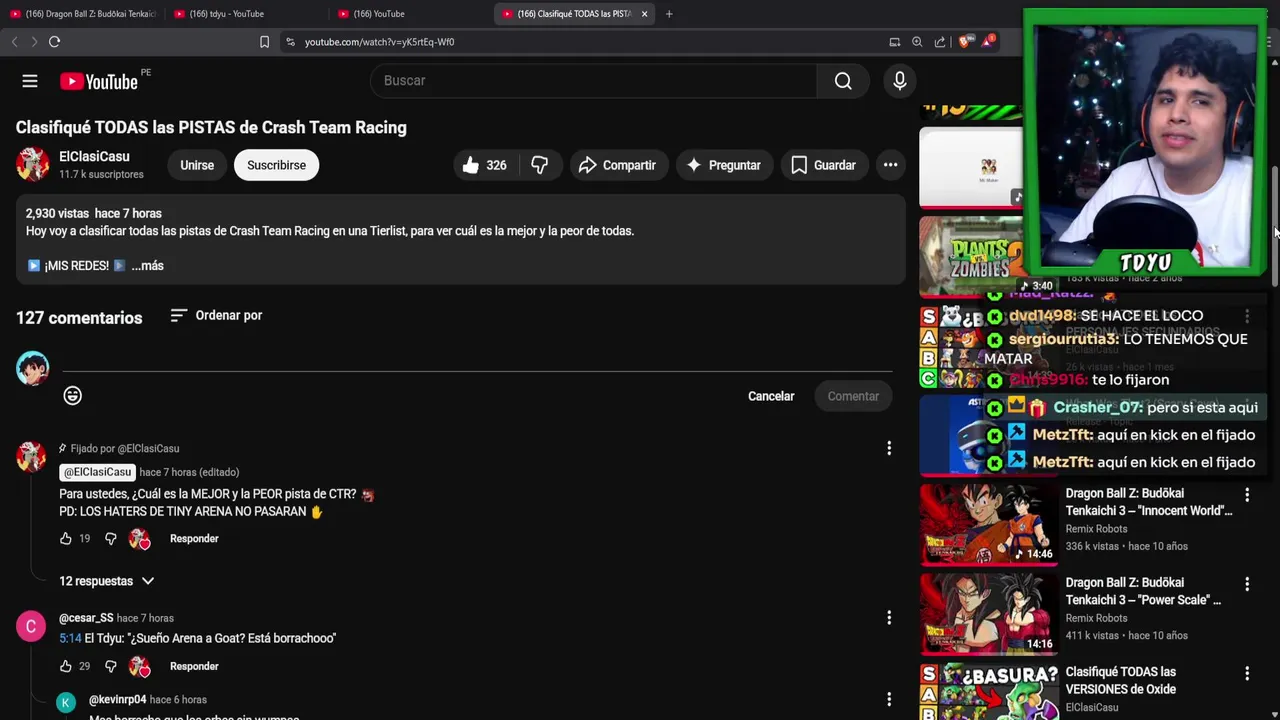Viewport: 1280px width, 720px height.
Task: Open options menu for @kevinrp04 reply
Action: tap(889, 699)
